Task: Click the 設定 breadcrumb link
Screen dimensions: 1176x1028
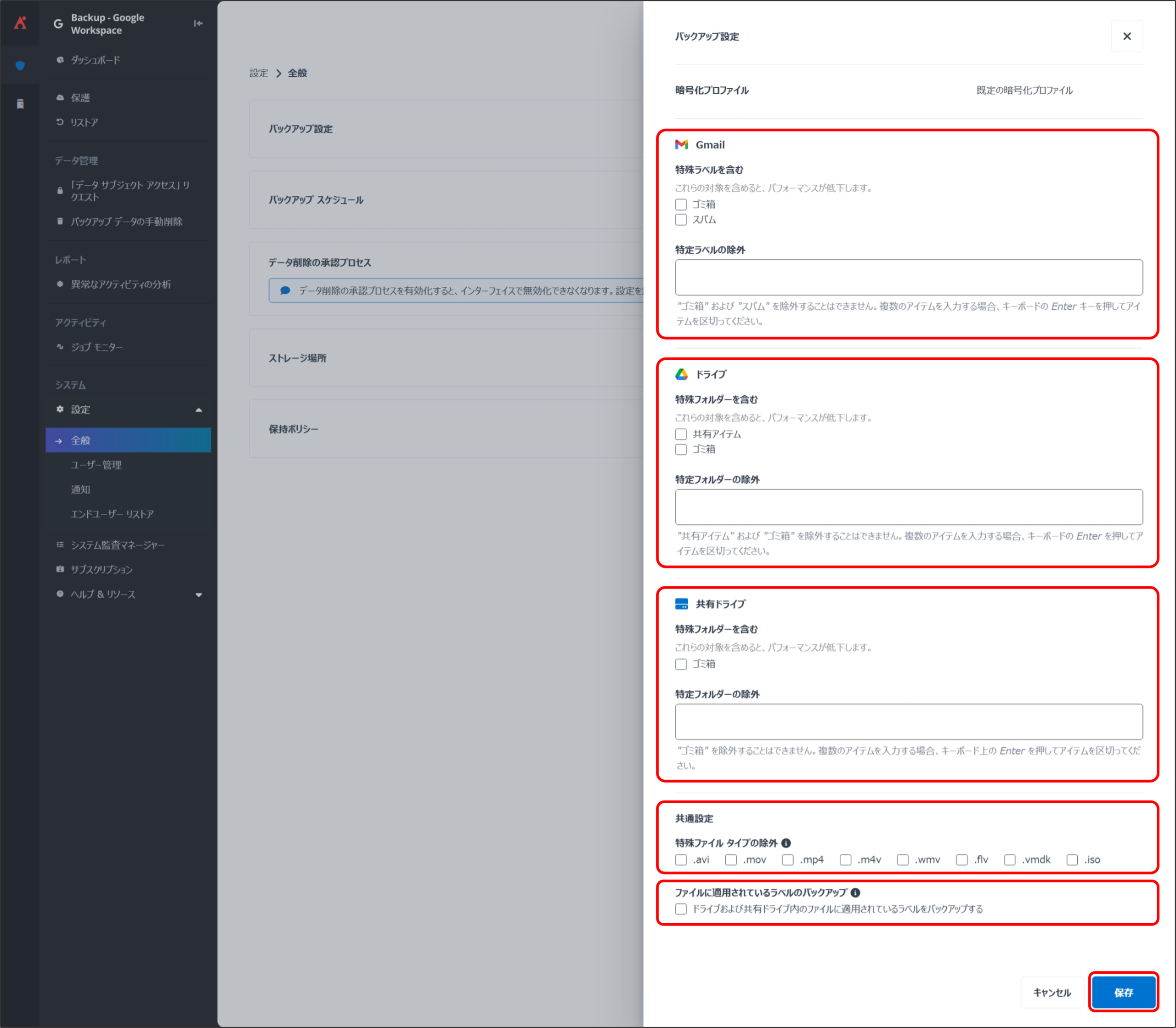Action: pos(259,73)
